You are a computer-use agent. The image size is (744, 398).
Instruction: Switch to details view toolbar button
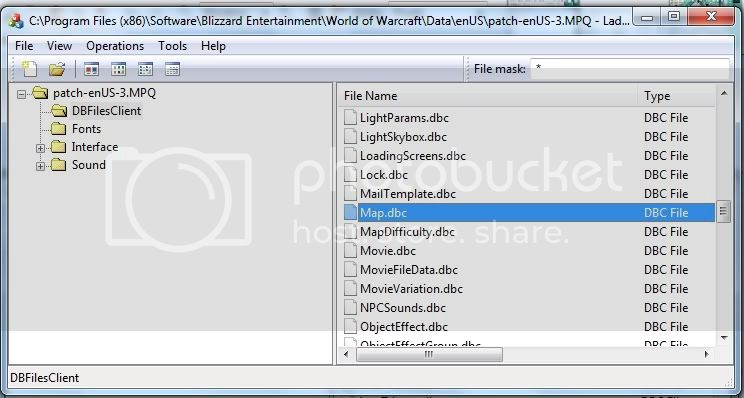point(172,69)
